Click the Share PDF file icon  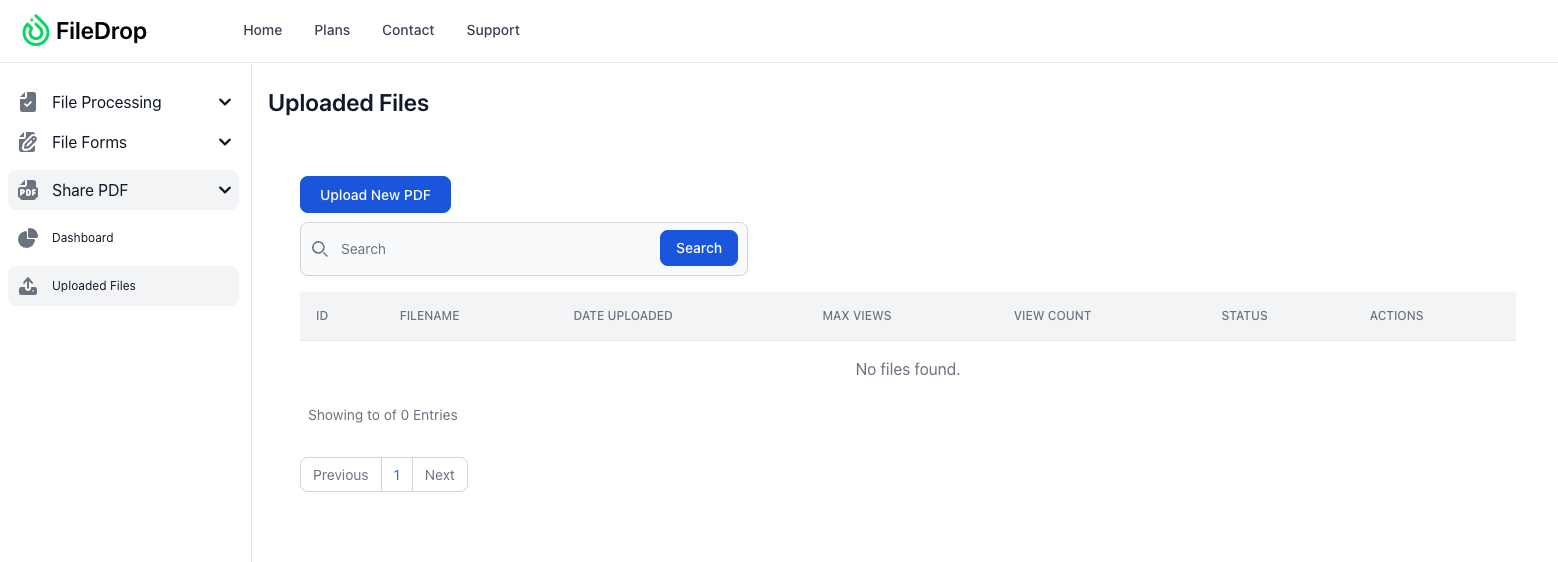[x=28, y=190]
